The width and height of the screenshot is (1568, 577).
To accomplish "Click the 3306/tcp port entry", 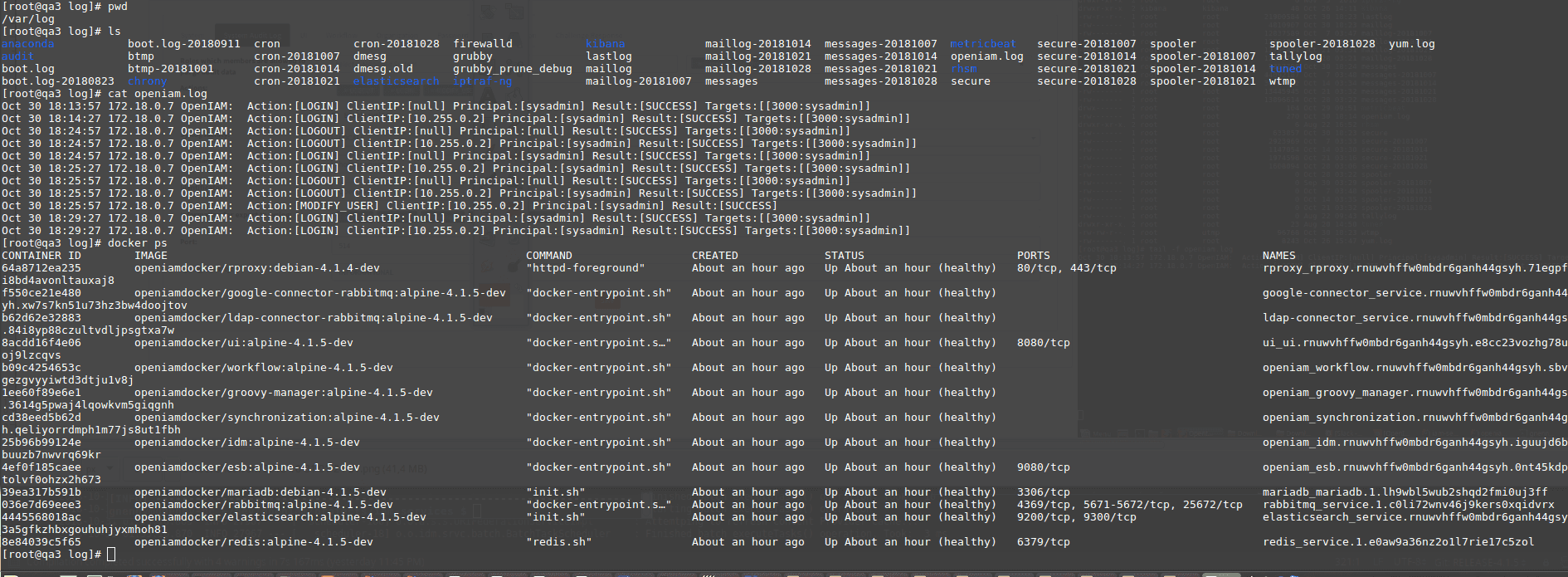I will pos(1043,492).
